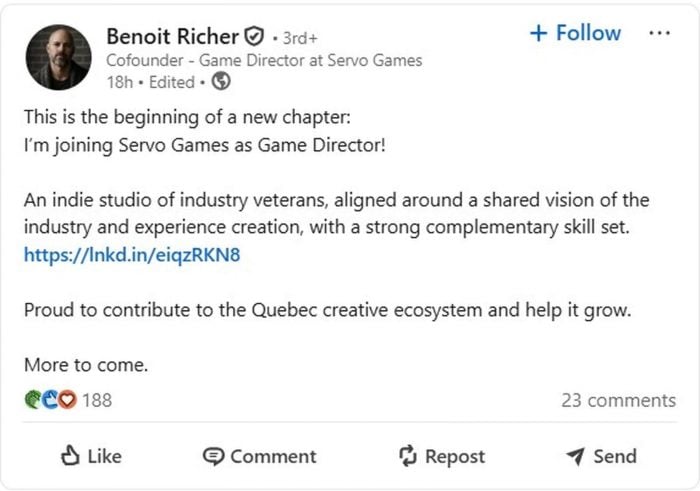Screen dimensions: 700x491
Task: Show the 188 reactions list
Action: (97, 400)
